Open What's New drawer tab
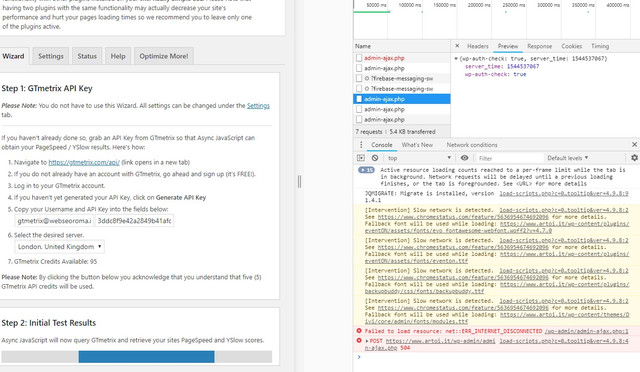The height and width of the screenshot is (372, 640). [417, 145]
